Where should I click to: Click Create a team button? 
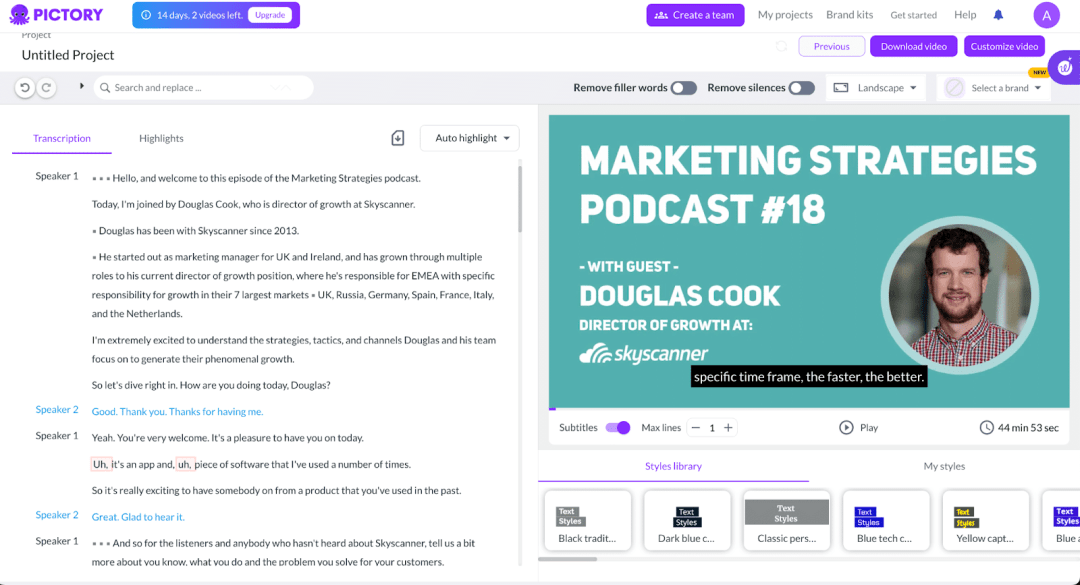click(x=695, y=15)
